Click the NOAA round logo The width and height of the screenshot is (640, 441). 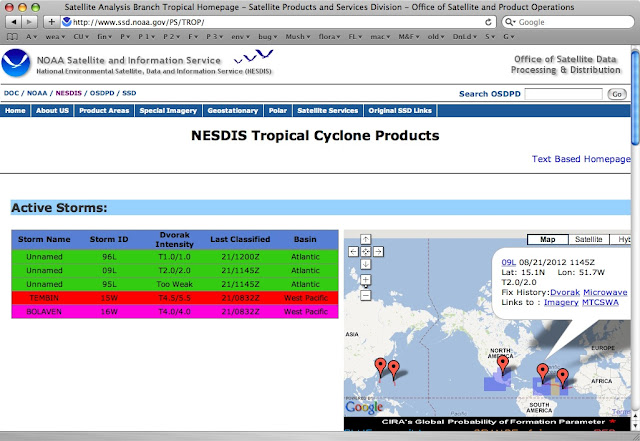click(16, 63)
